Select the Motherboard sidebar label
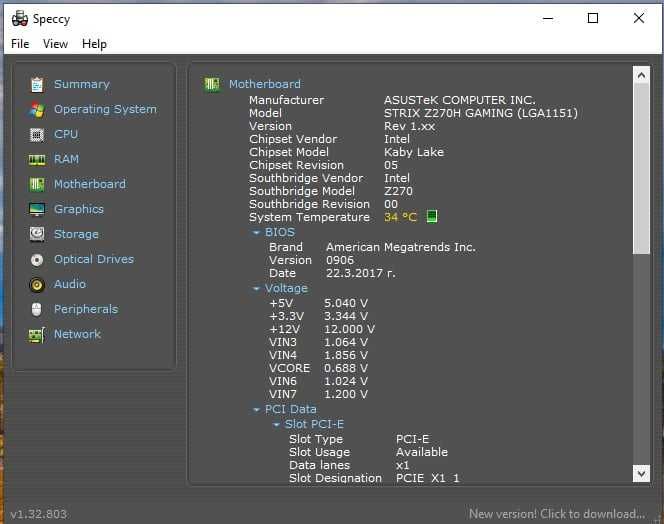The width and height of the screenshot is (664, 524). point(90,184)
